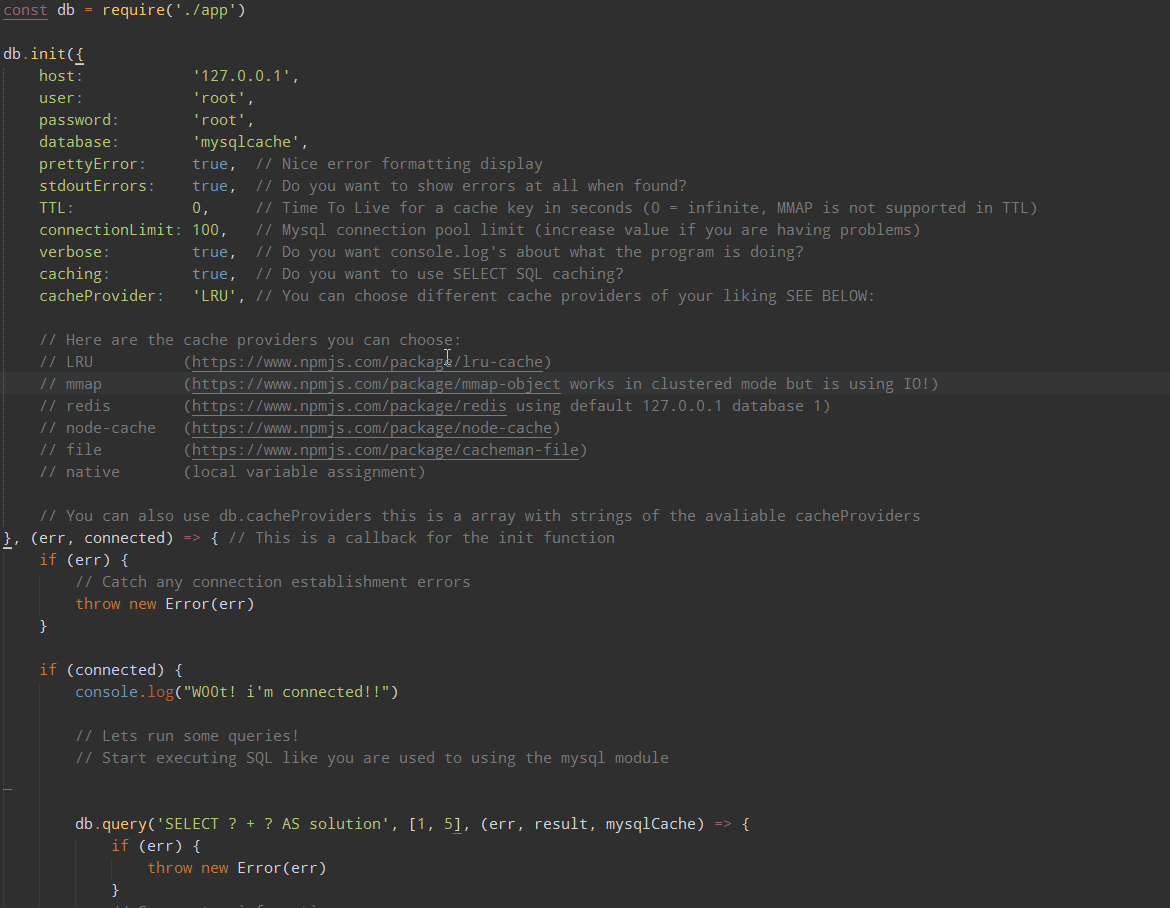
Task: Click the 'const' keyword on first line
Action: pyautogui.click(x=26, y=10)
